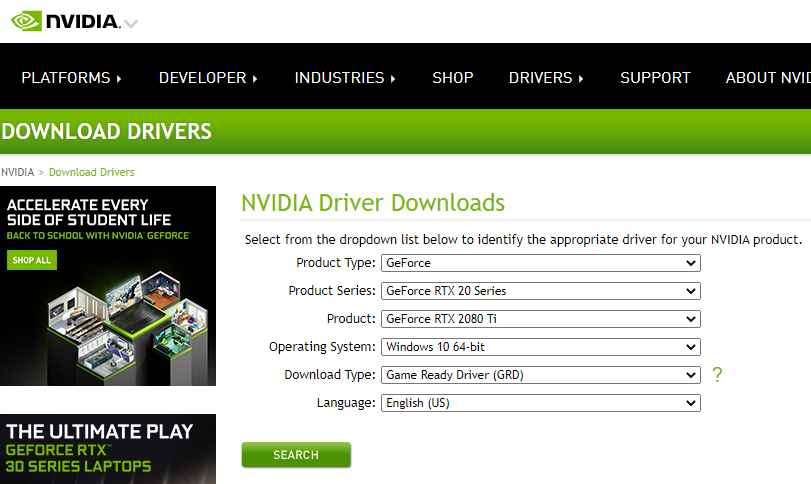Click the 'Select from the dropdown list' instruction text

(x=523, y=239)
